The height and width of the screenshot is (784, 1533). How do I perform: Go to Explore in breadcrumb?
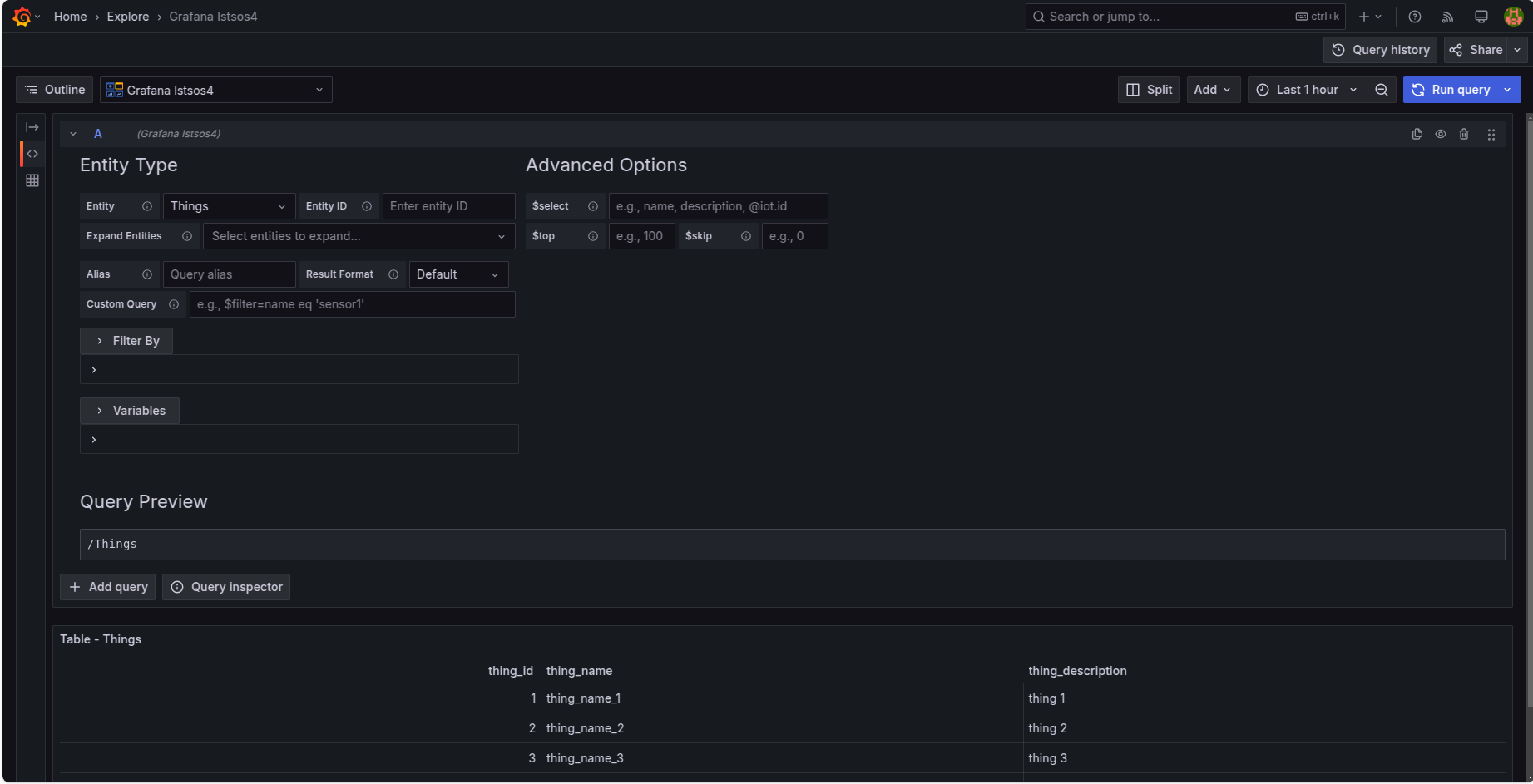point(128,17)
